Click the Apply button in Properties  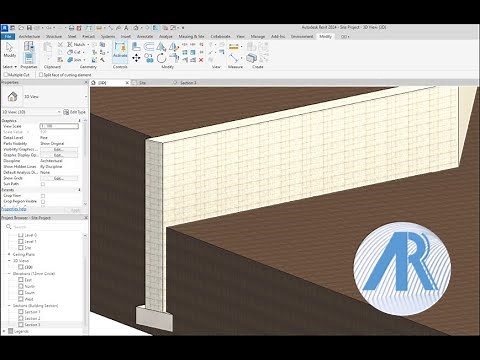75,210
